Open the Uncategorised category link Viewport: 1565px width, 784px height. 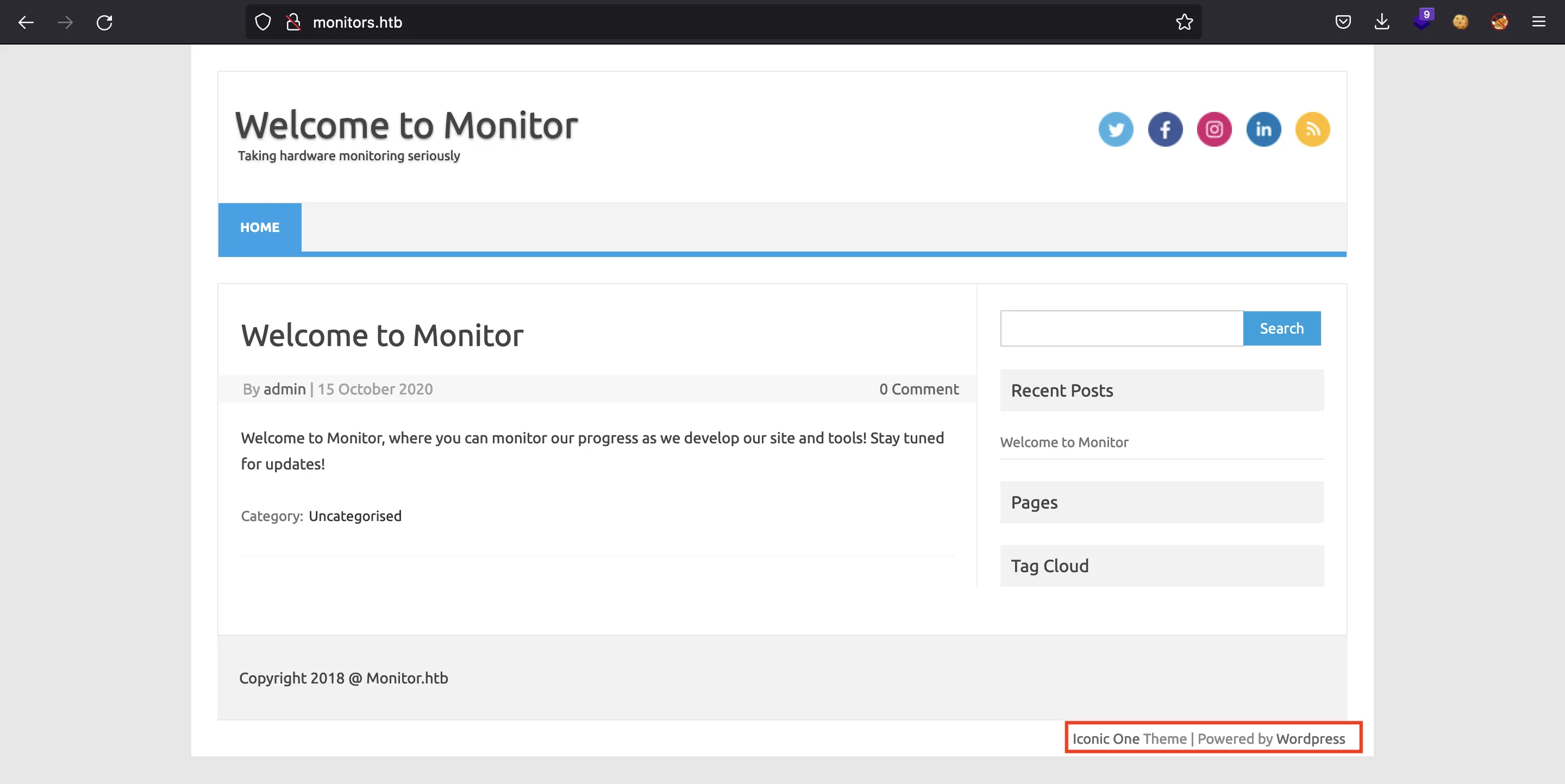pos(355,516)
